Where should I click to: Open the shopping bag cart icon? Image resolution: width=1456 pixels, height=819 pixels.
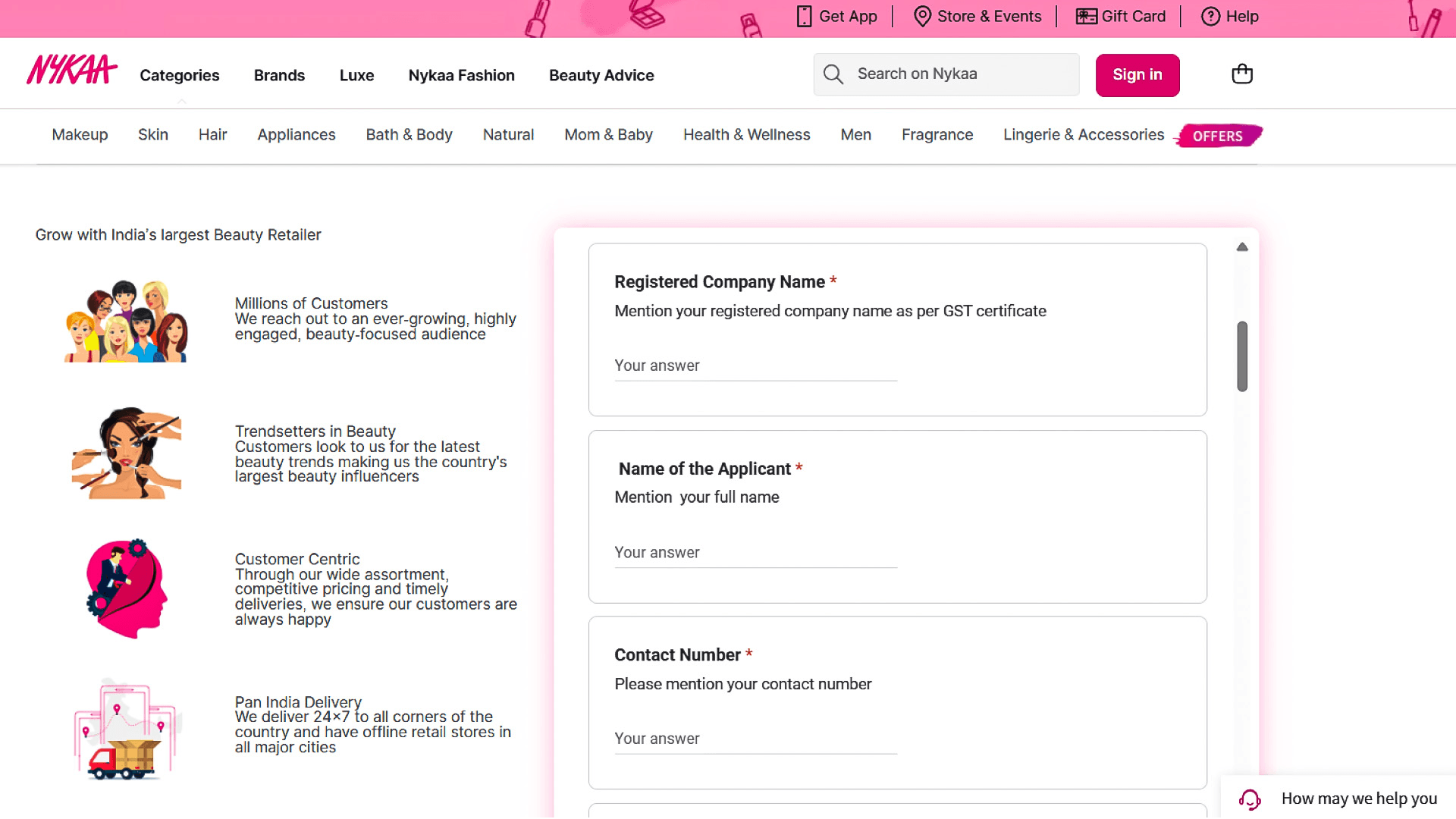1241,74
